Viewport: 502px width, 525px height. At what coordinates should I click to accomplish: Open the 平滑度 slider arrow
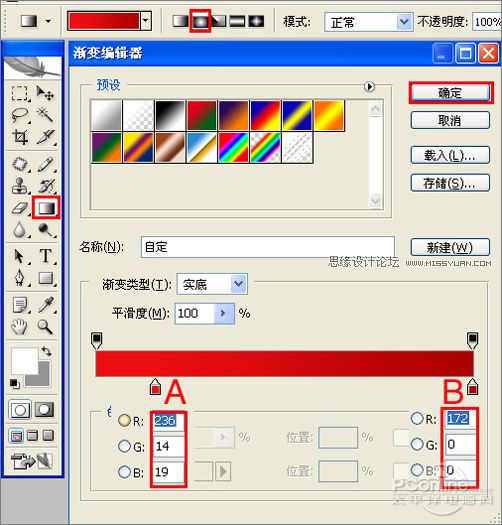tap(224, 313)
